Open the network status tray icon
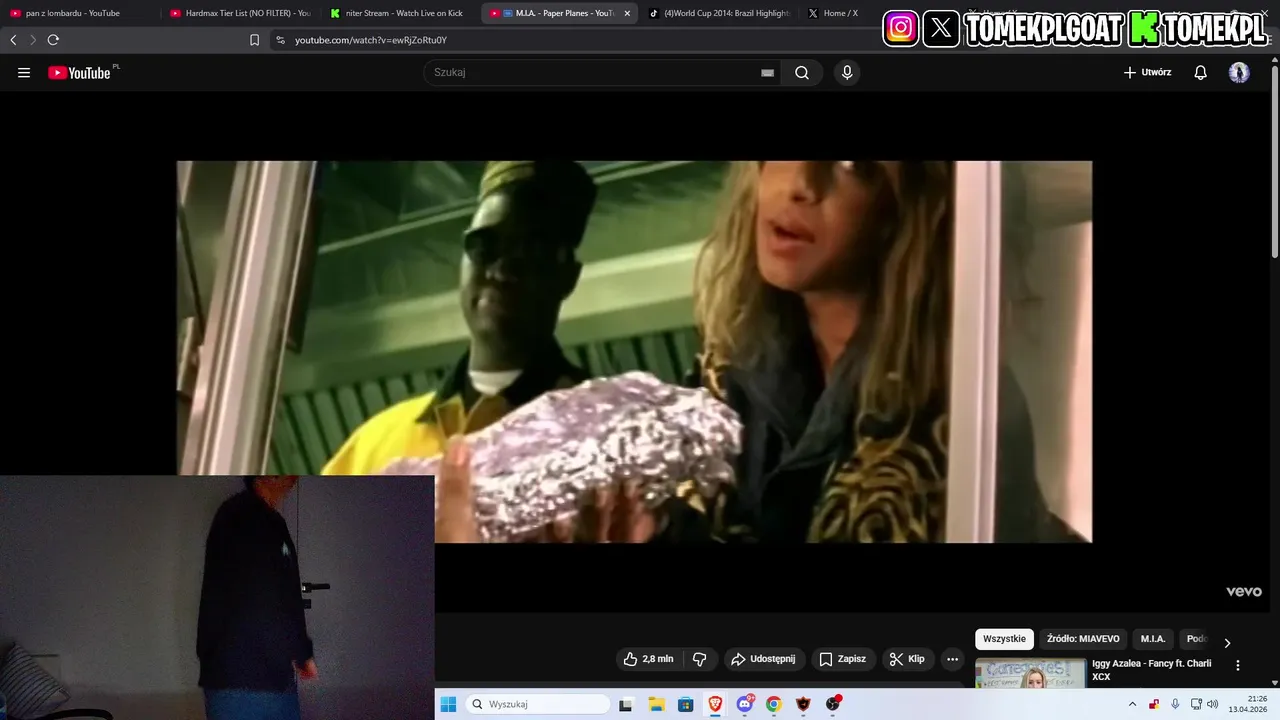Image resolution: width=1280 pixels, height=720 pixels. point(1196,704)
